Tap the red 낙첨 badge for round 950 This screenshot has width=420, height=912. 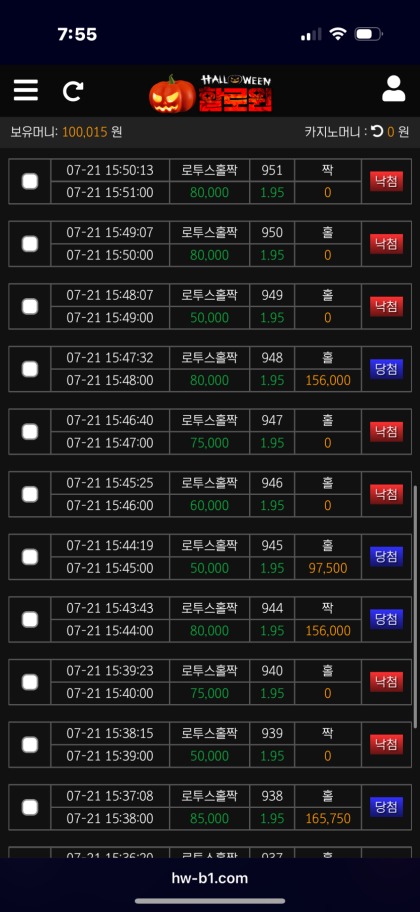[386, 244]
